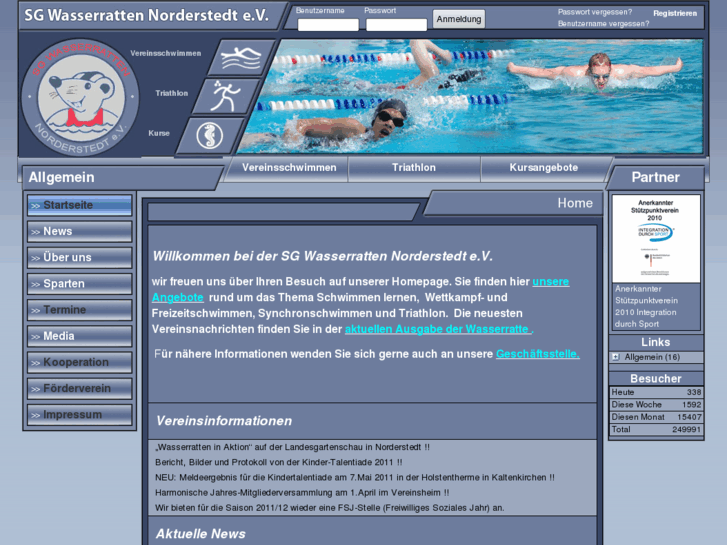Click the Anmeldung login button

(459, 19)
